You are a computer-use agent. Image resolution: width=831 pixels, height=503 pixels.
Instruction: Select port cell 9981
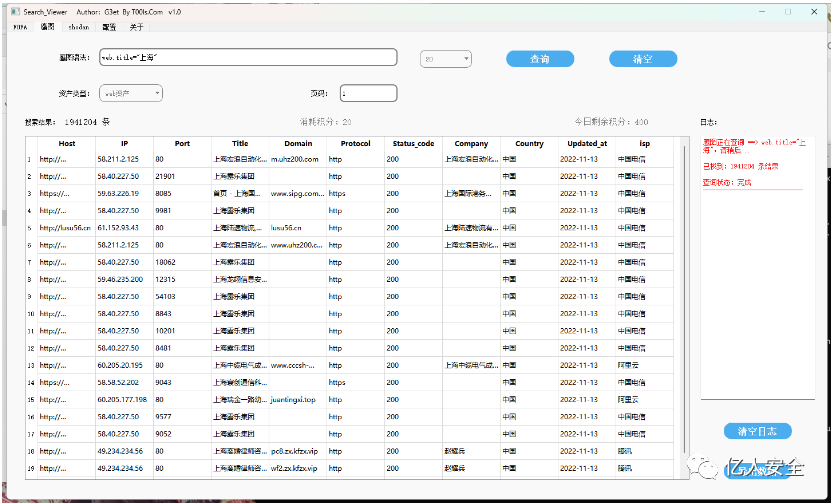182,210
